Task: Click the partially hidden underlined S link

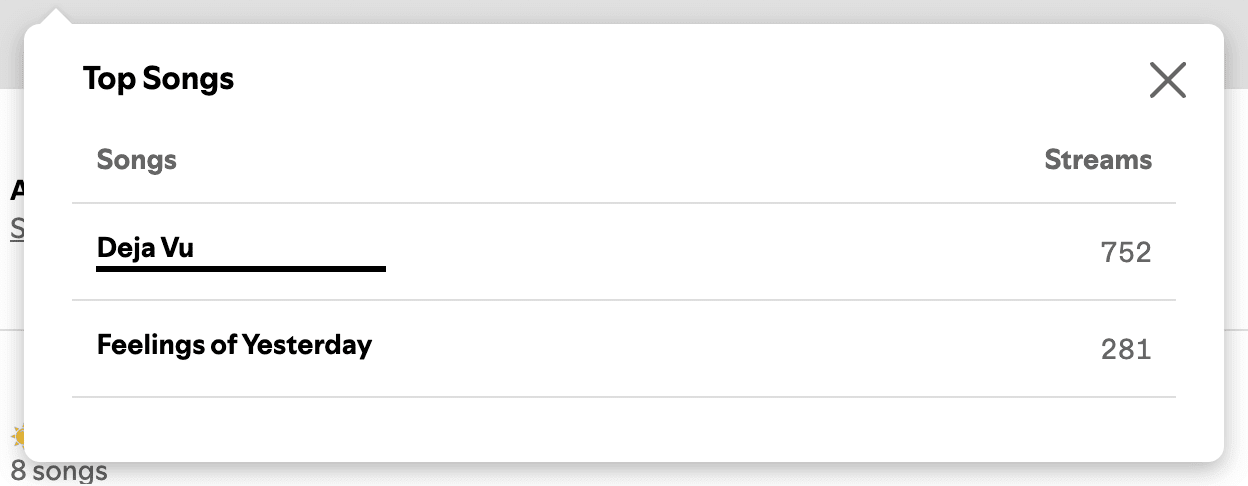Action: click(17, 229)
